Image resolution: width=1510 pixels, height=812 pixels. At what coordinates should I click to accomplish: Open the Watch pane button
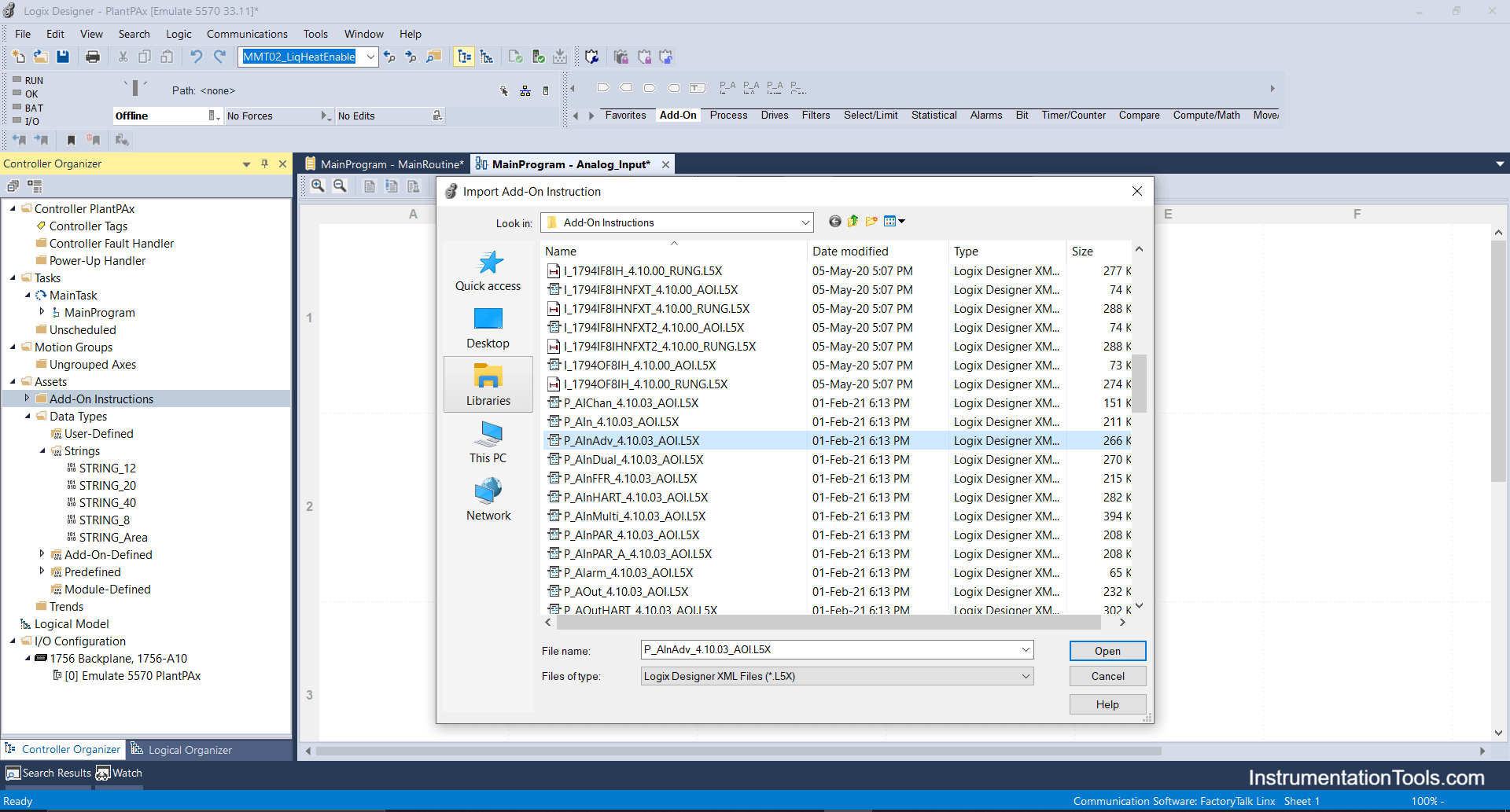click(x=120, y=773)
